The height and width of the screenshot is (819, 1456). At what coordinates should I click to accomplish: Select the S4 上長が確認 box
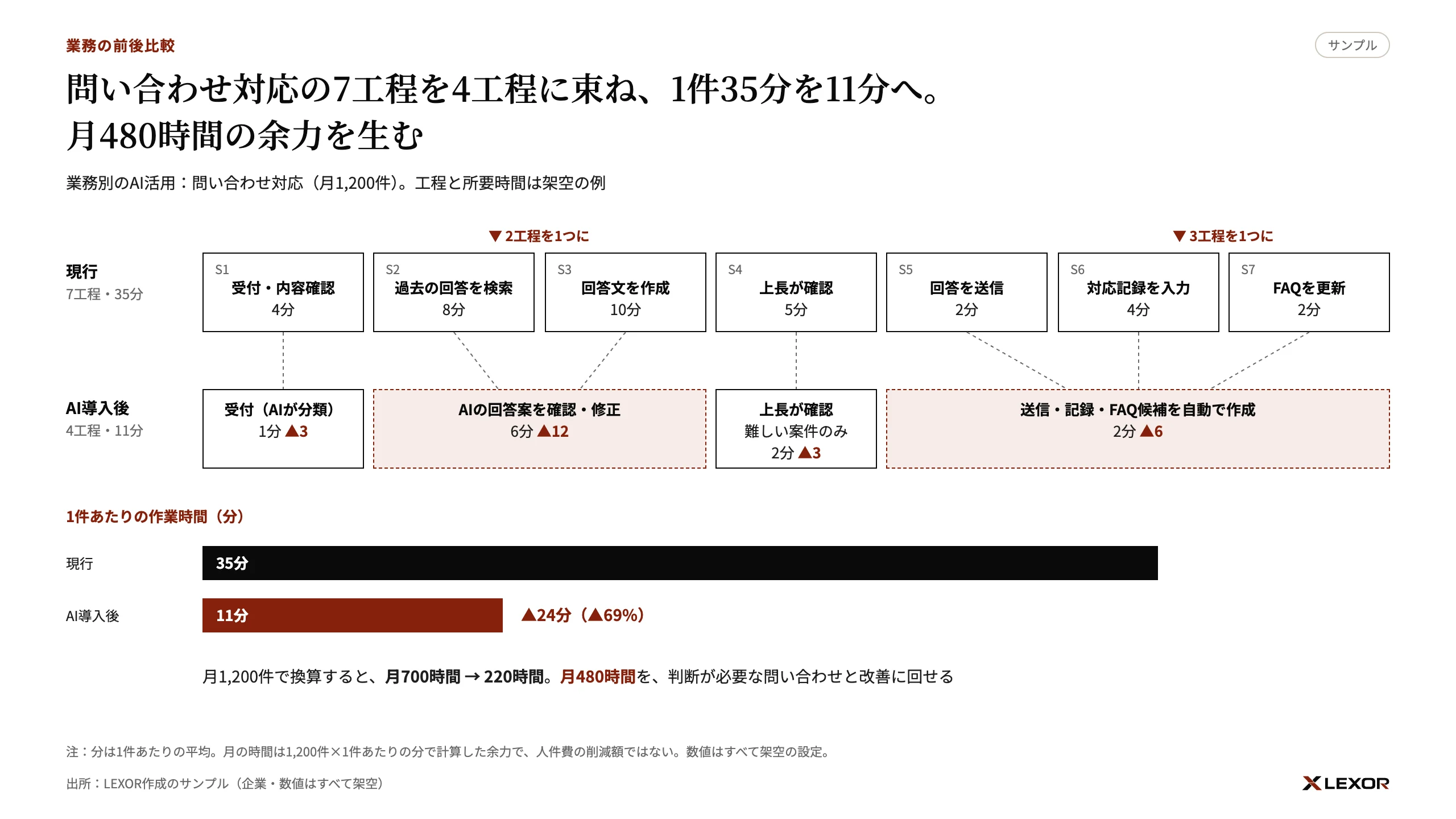[x=796, y=292]
